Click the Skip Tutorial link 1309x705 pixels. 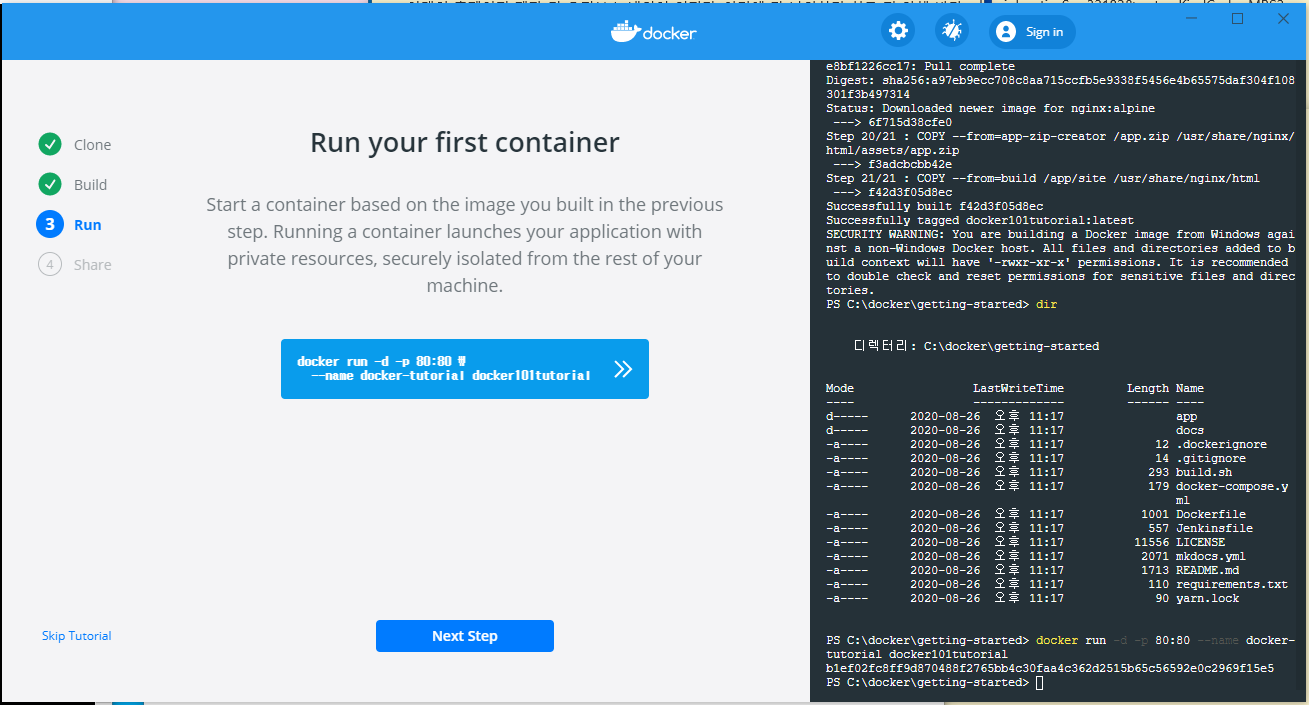coord(77,636)
